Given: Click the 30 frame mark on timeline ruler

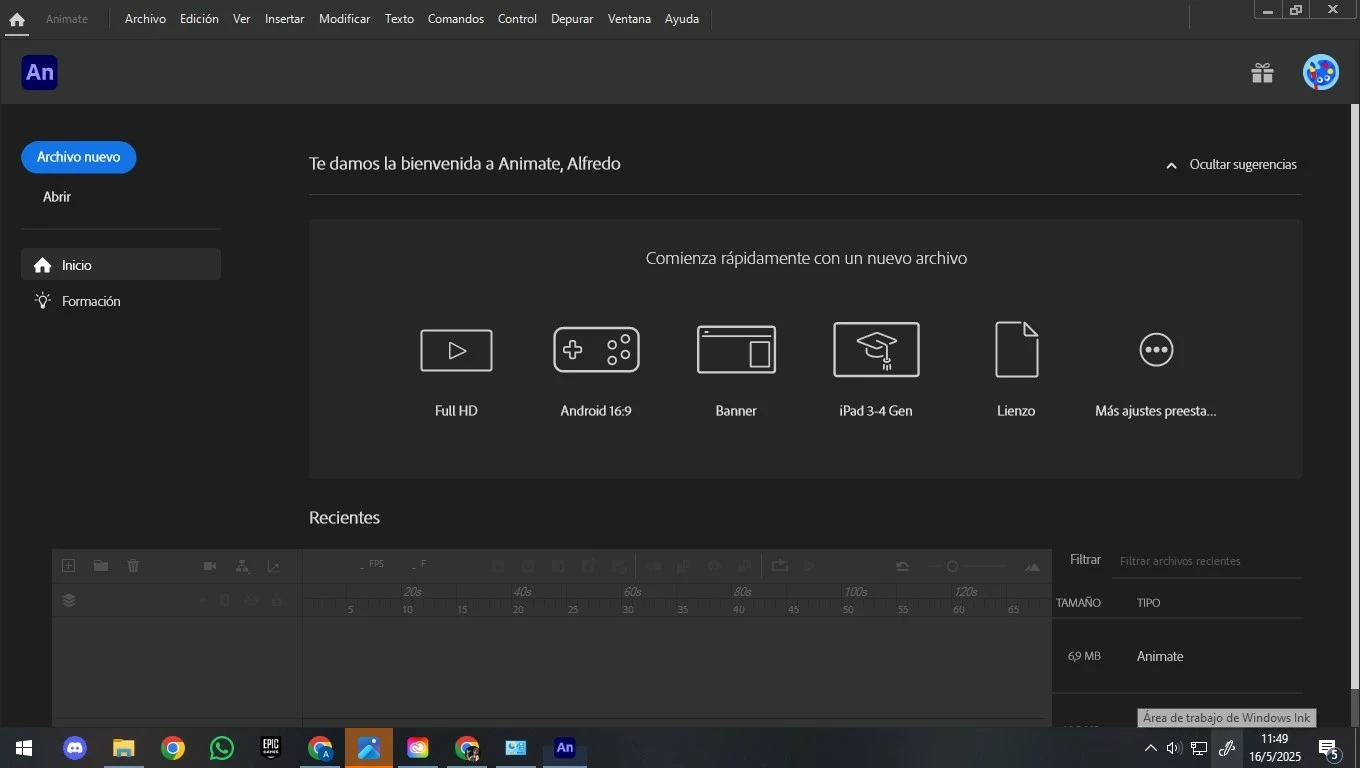Looking at the screenshot, I should click(x=628, y=609).
